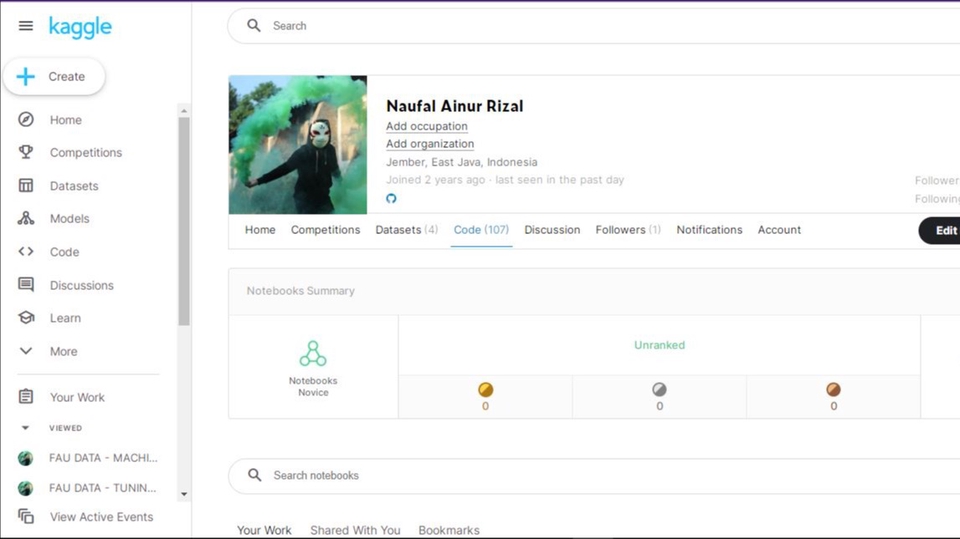This screenshot has height=539, width=960.
Task: Select the Code (107) tab
Action: point(481,230)
